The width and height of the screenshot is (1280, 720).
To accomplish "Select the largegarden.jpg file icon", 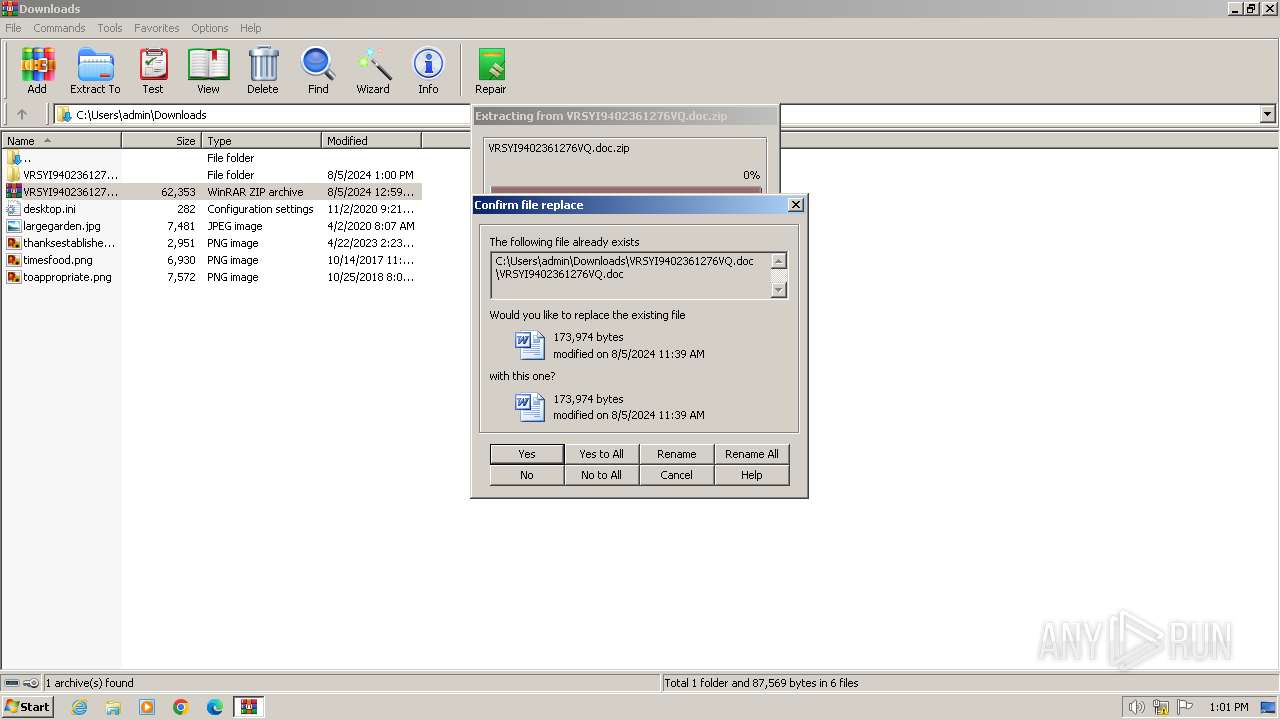I will point(14,226).
